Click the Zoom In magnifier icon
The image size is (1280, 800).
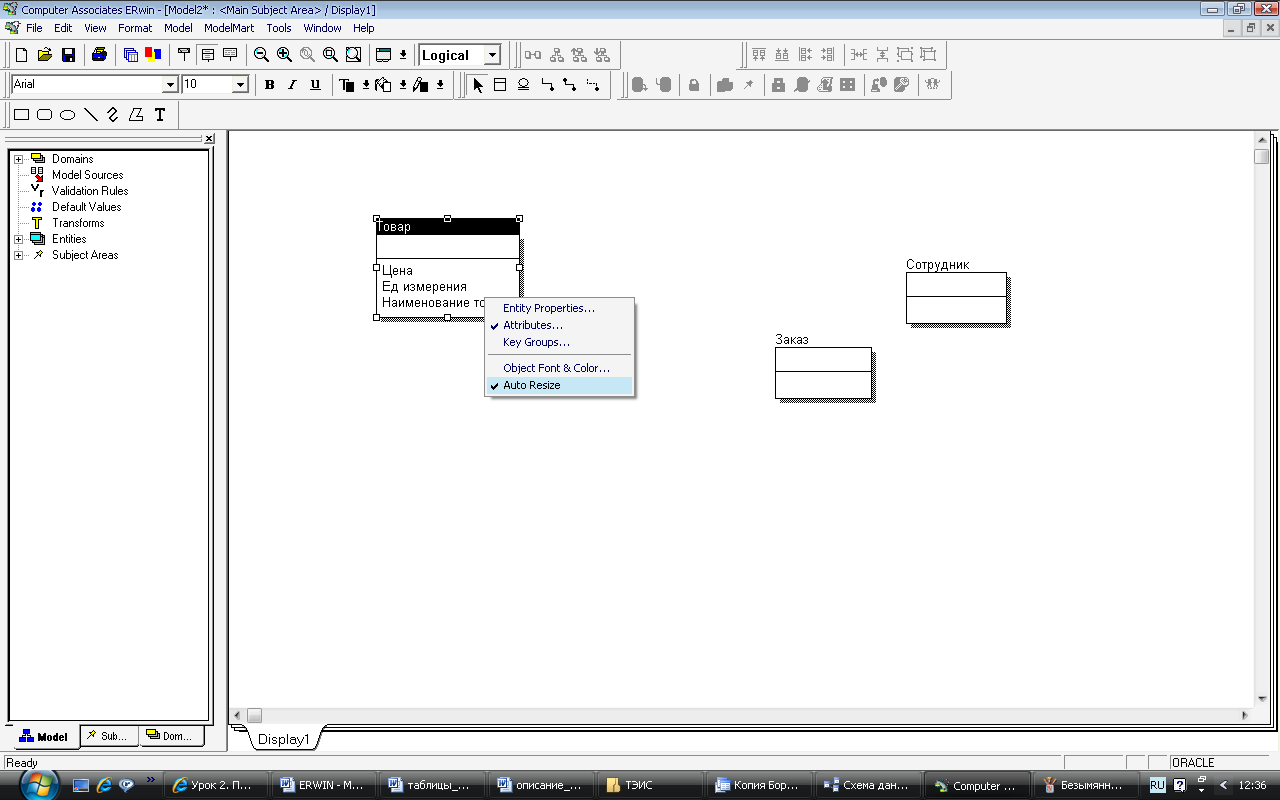[x=284, y=55]
